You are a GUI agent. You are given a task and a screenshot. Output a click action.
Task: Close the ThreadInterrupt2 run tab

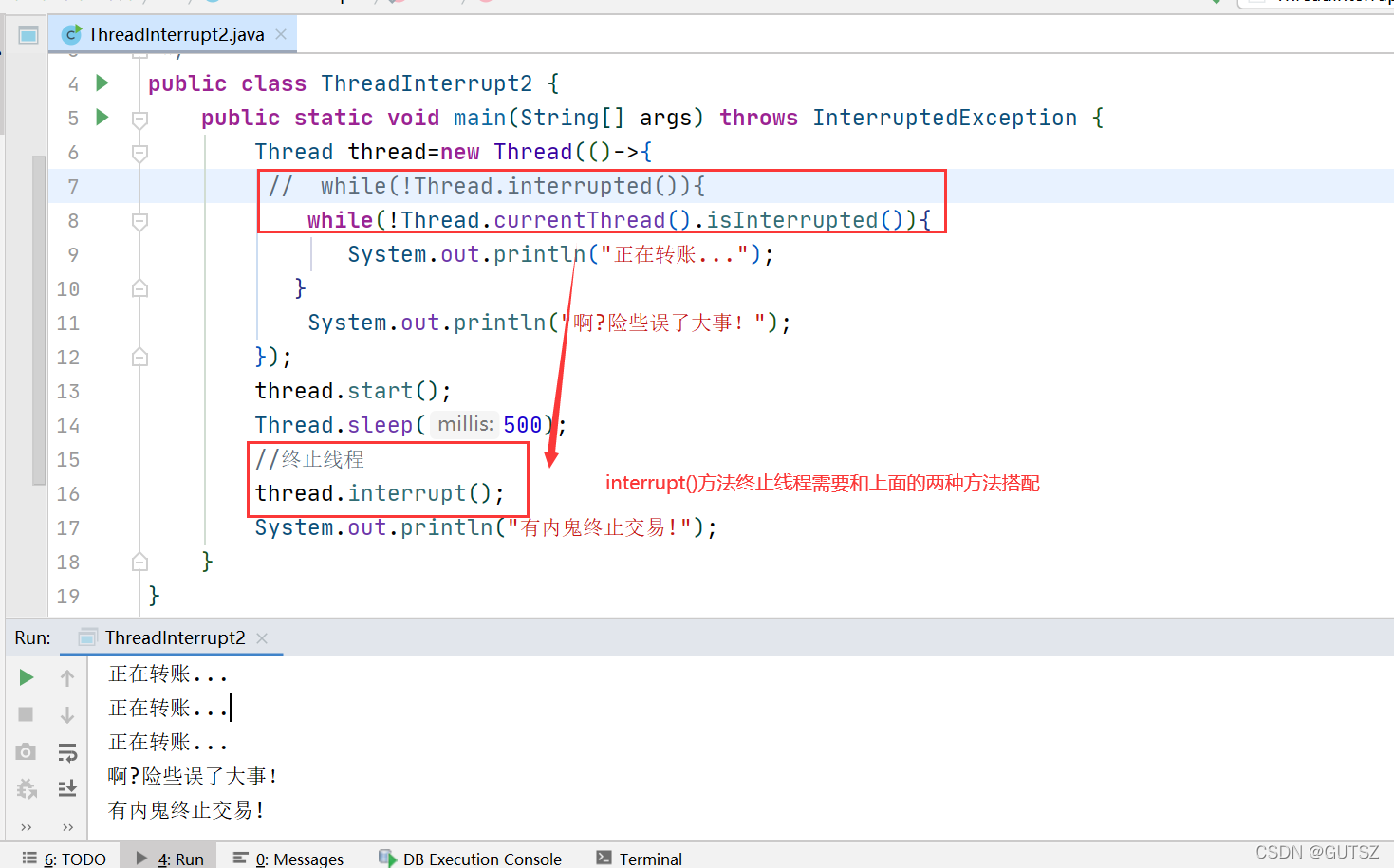click(x=262, y=638)
